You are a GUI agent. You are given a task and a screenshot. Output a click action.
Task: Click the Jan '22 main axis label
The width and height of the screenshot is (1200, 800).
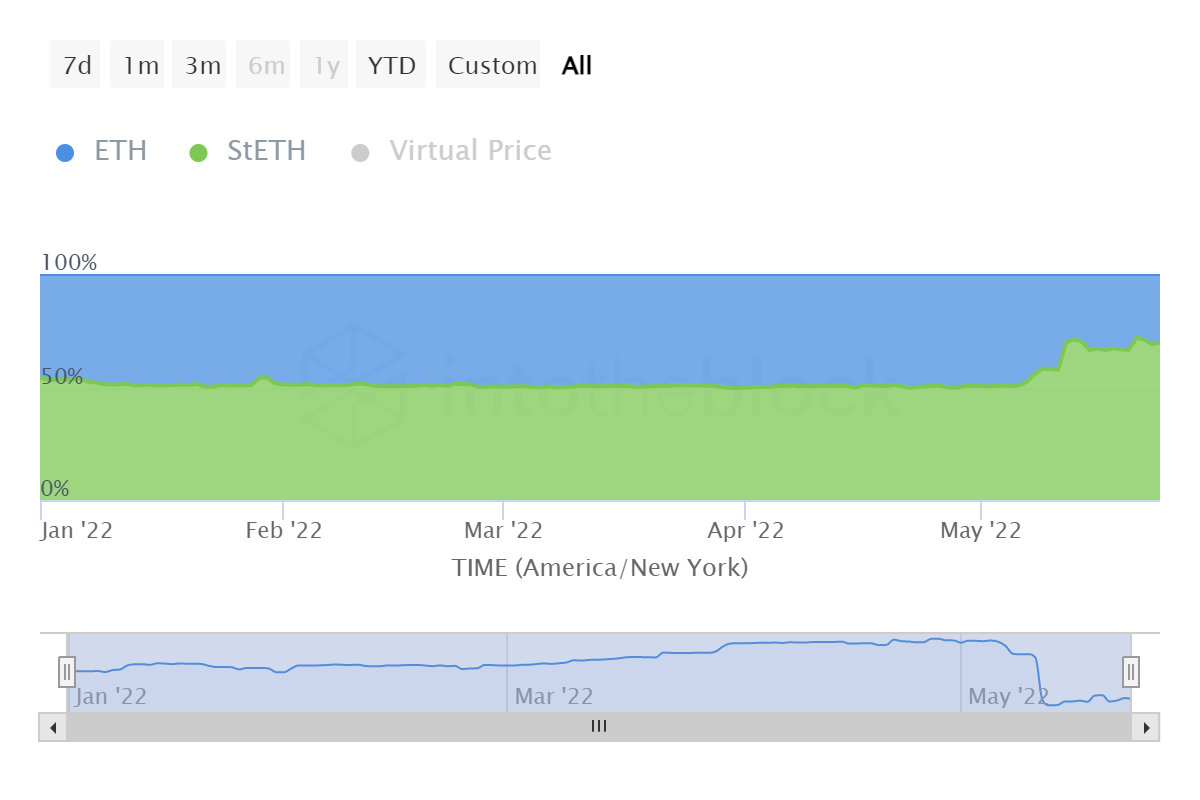(x=77, y=530)
